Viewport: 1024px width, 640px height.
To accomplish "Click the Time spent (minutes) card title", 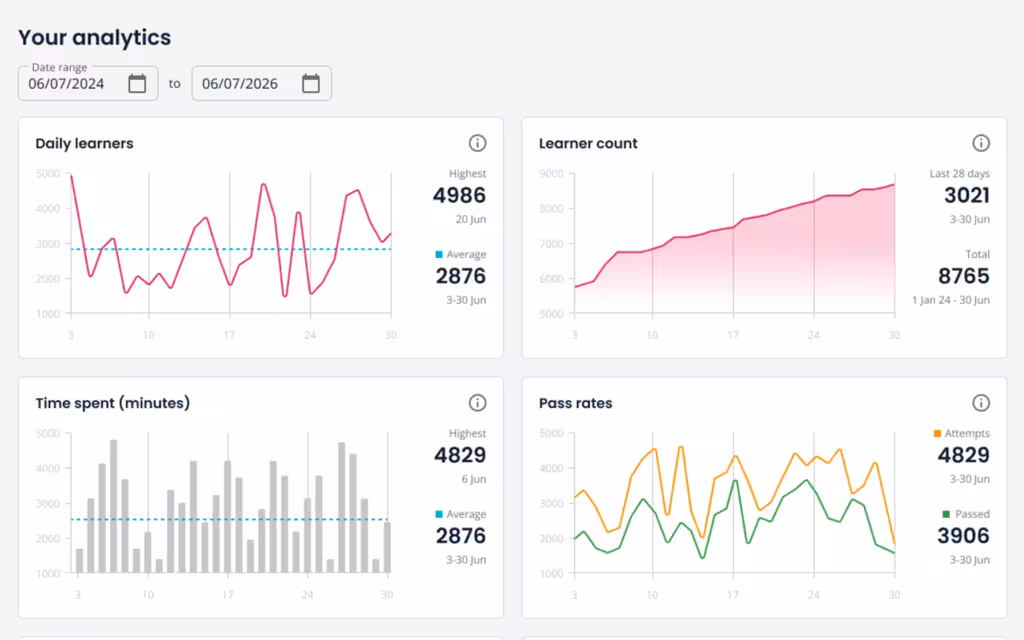I will pos(112,403).
